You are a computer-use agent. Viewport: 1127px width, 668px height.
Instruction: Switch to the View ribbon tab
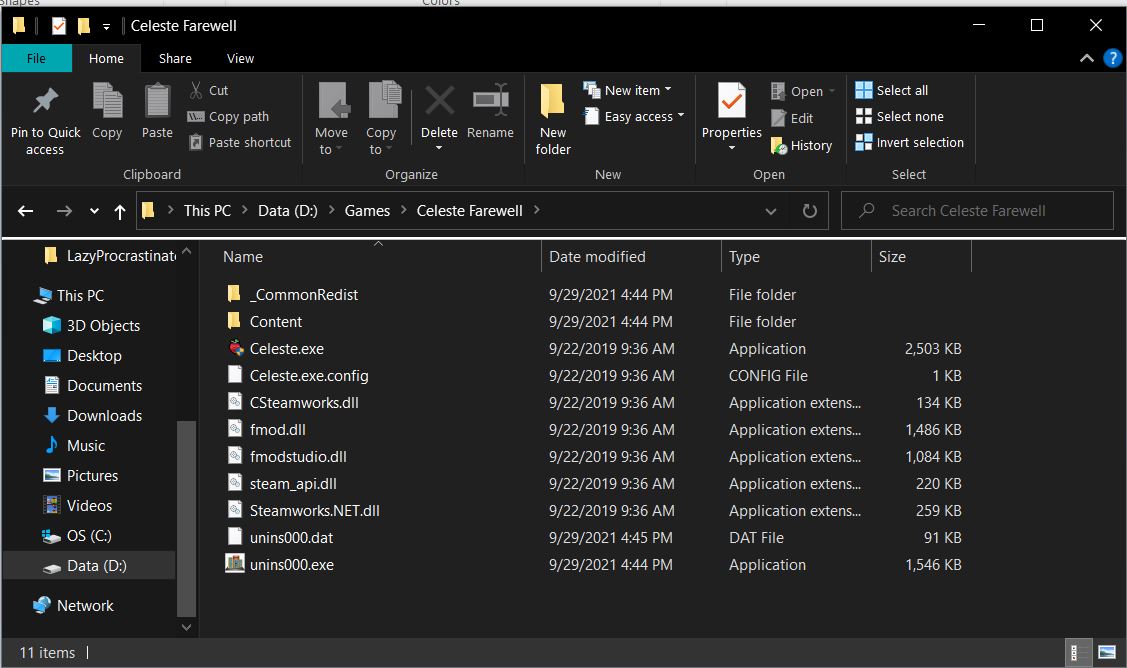tap(240, 58)
